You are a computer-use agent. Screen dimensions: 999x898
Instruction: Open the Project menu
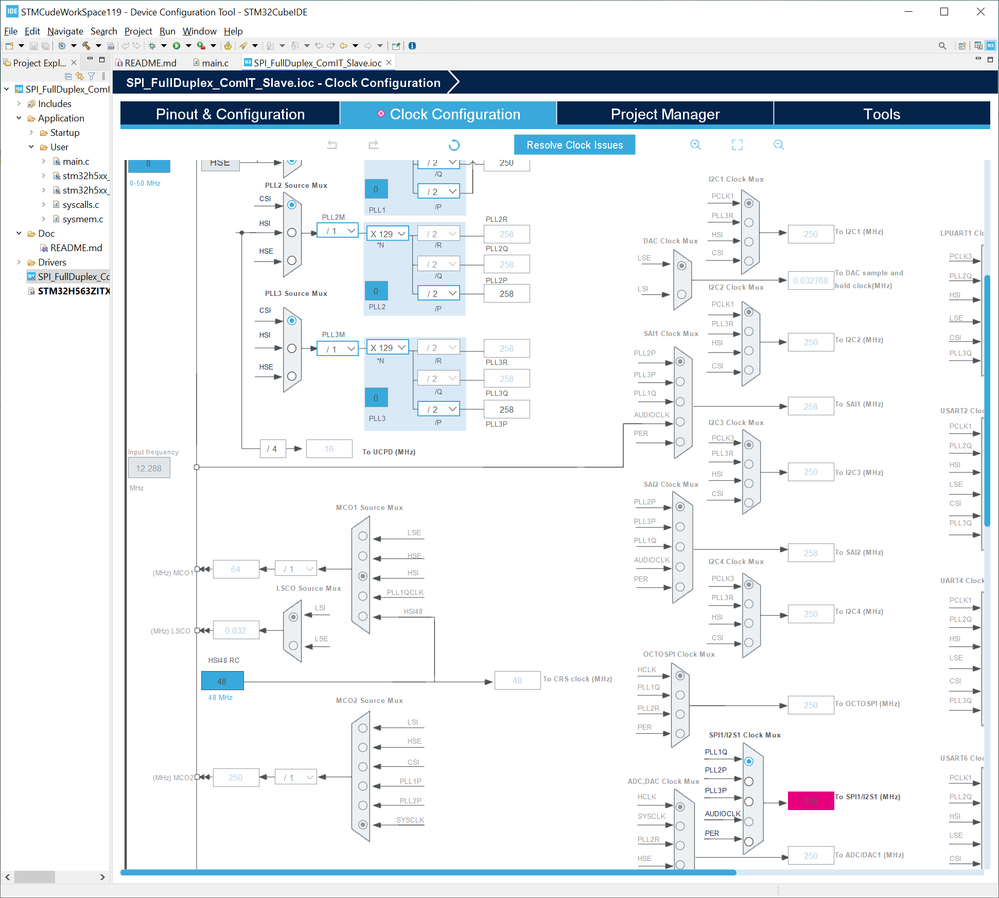[x=138, y=31]
